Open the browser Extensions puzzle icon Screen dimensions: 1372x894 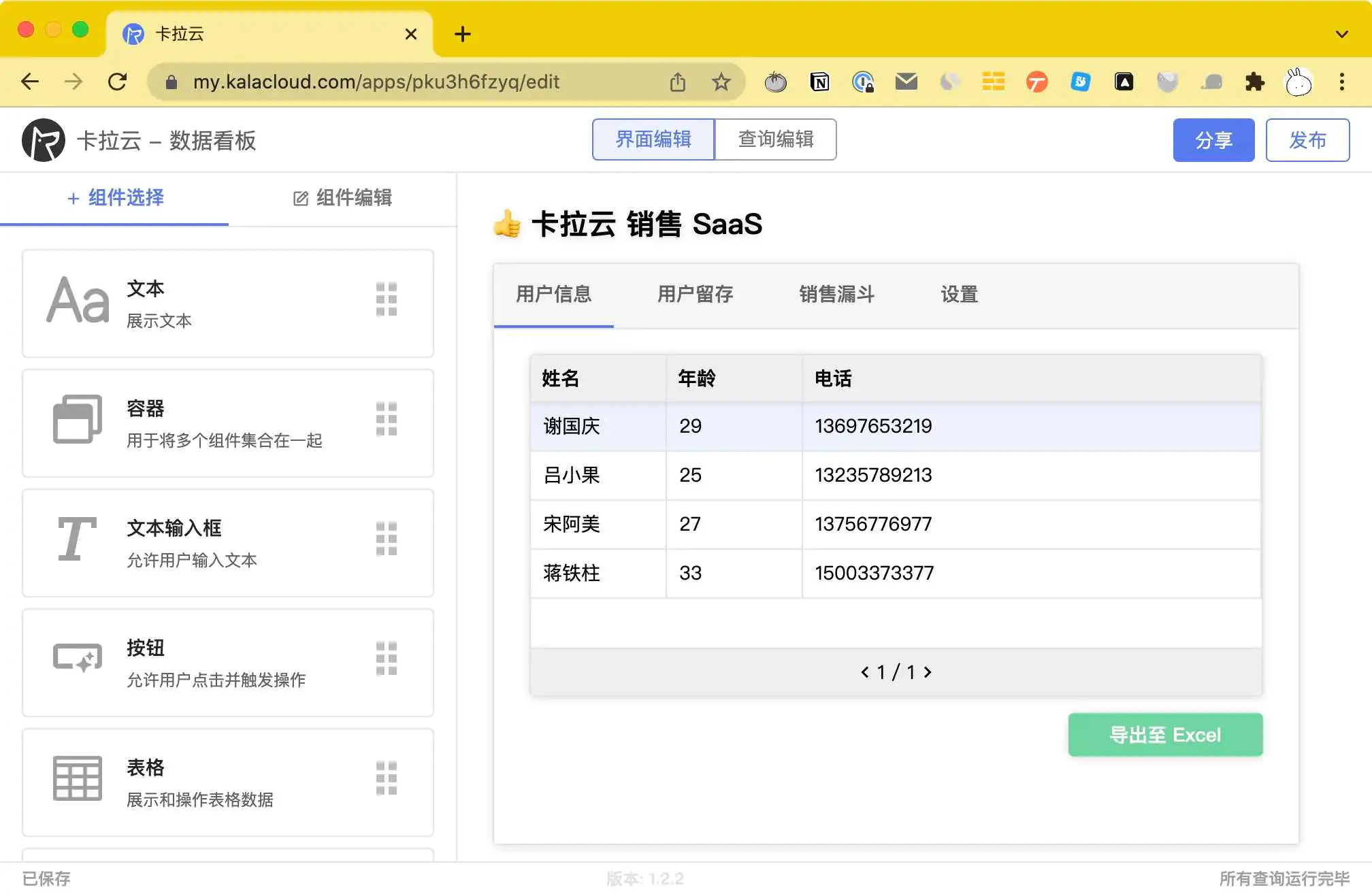(1254, 82)
